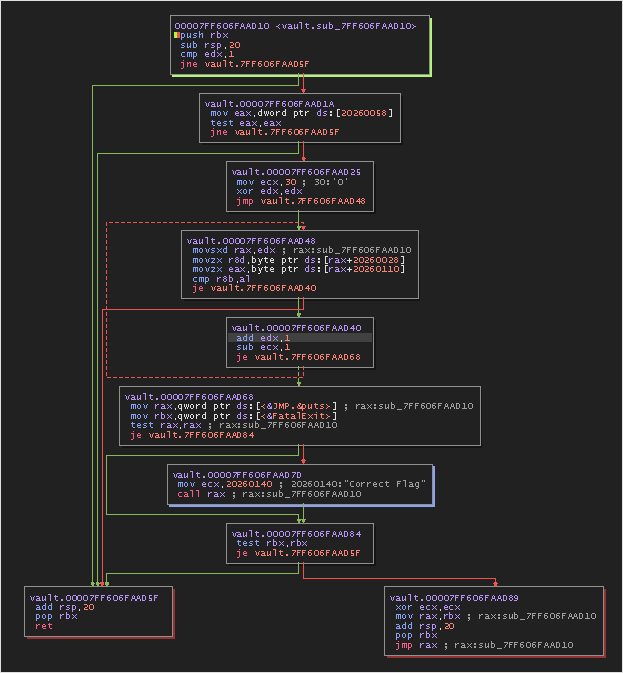Click 'mov rbx,qword ptr ds:[<&FatalExit>]' line
Viewport: 623px width, 673px height.
tap(233, 416)
